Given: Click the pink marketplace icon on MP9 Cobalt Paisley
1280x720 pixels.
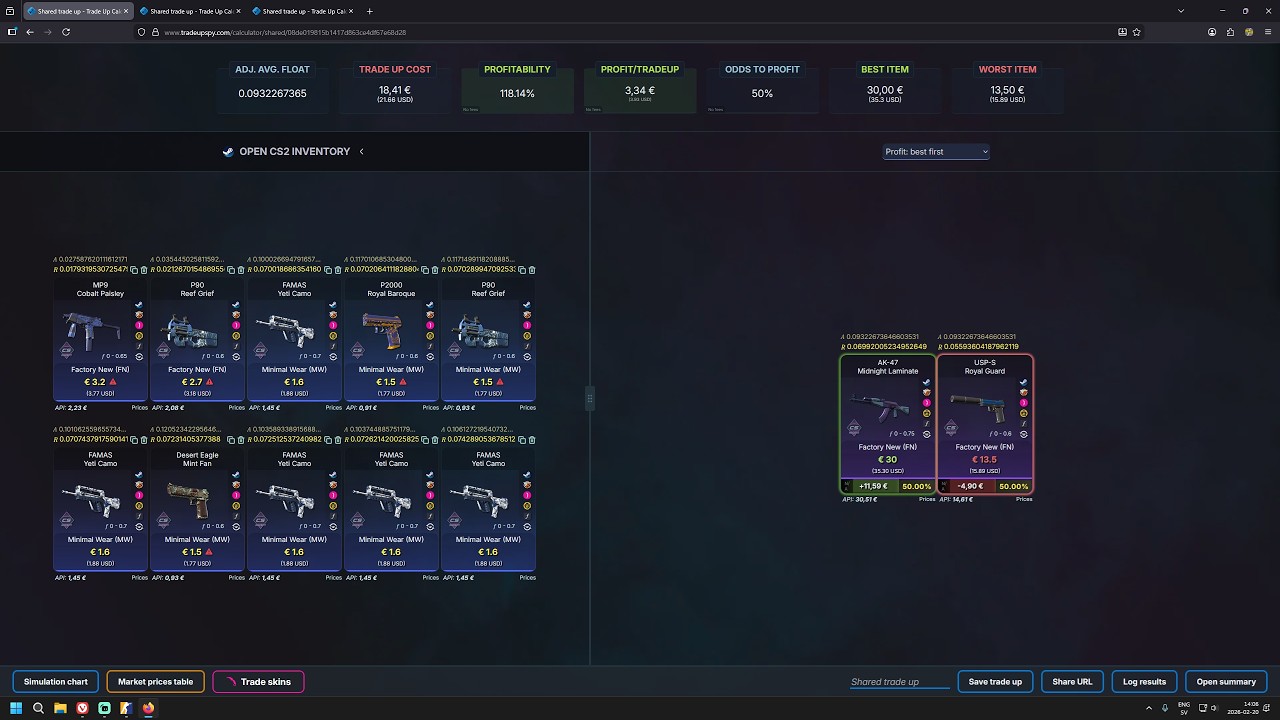Looking at the screenshot, I should coord(139,325).
